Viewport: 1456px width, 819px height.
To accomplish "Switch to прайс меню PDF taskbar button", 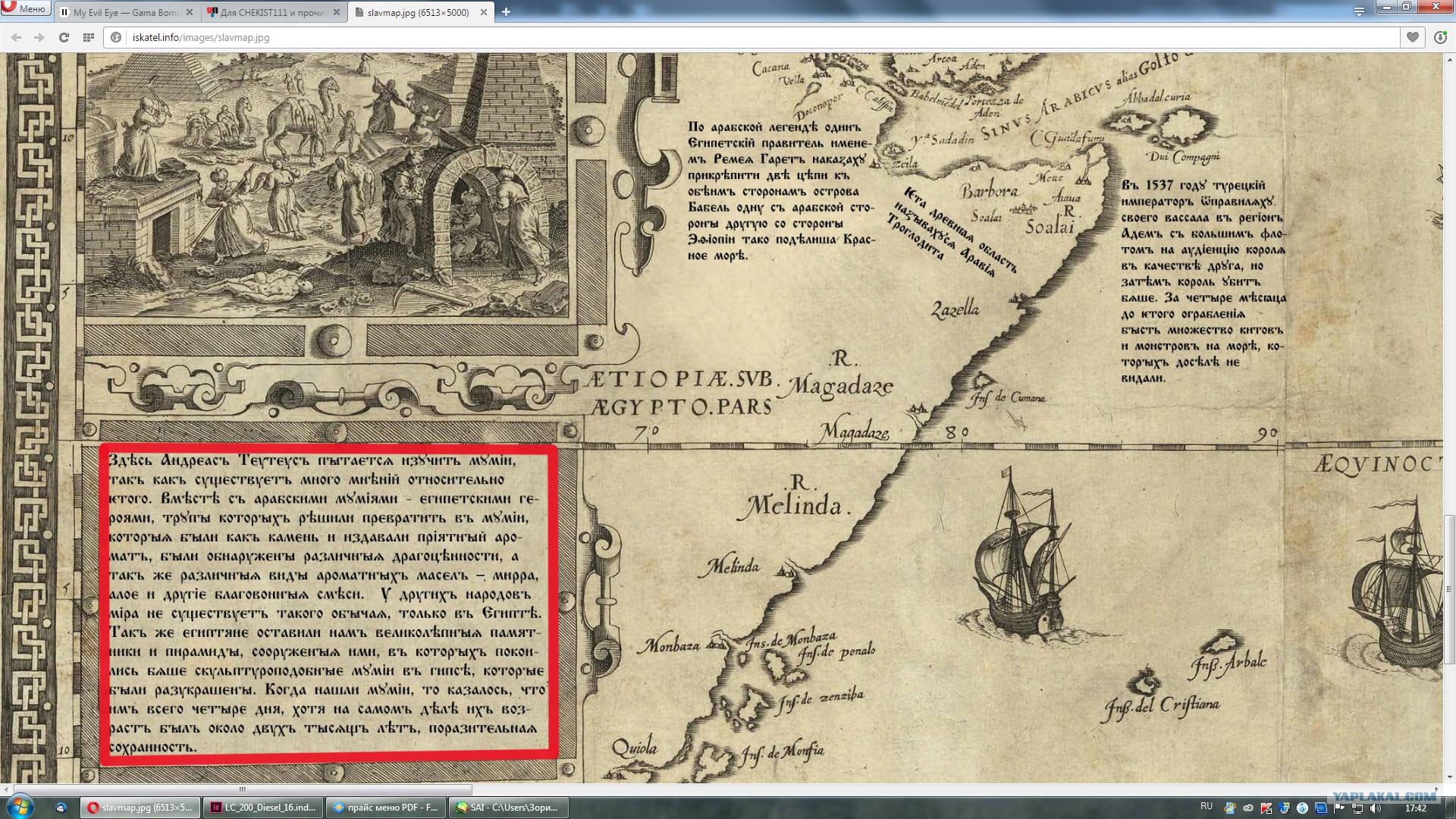I will (x=386, y=808).
